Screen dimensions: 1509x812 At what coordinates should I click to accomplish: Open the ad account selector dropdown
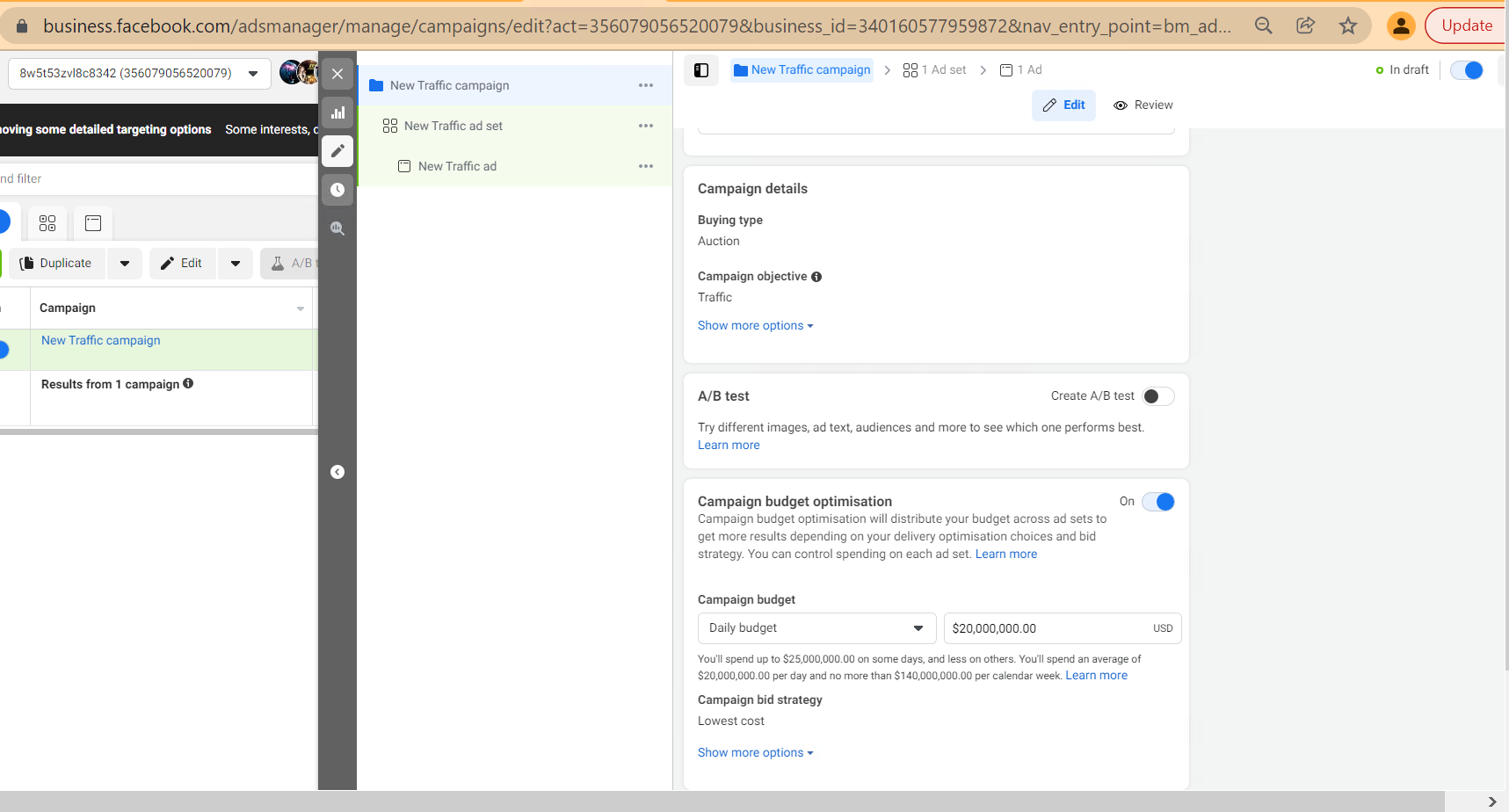[x=140, y=73]
